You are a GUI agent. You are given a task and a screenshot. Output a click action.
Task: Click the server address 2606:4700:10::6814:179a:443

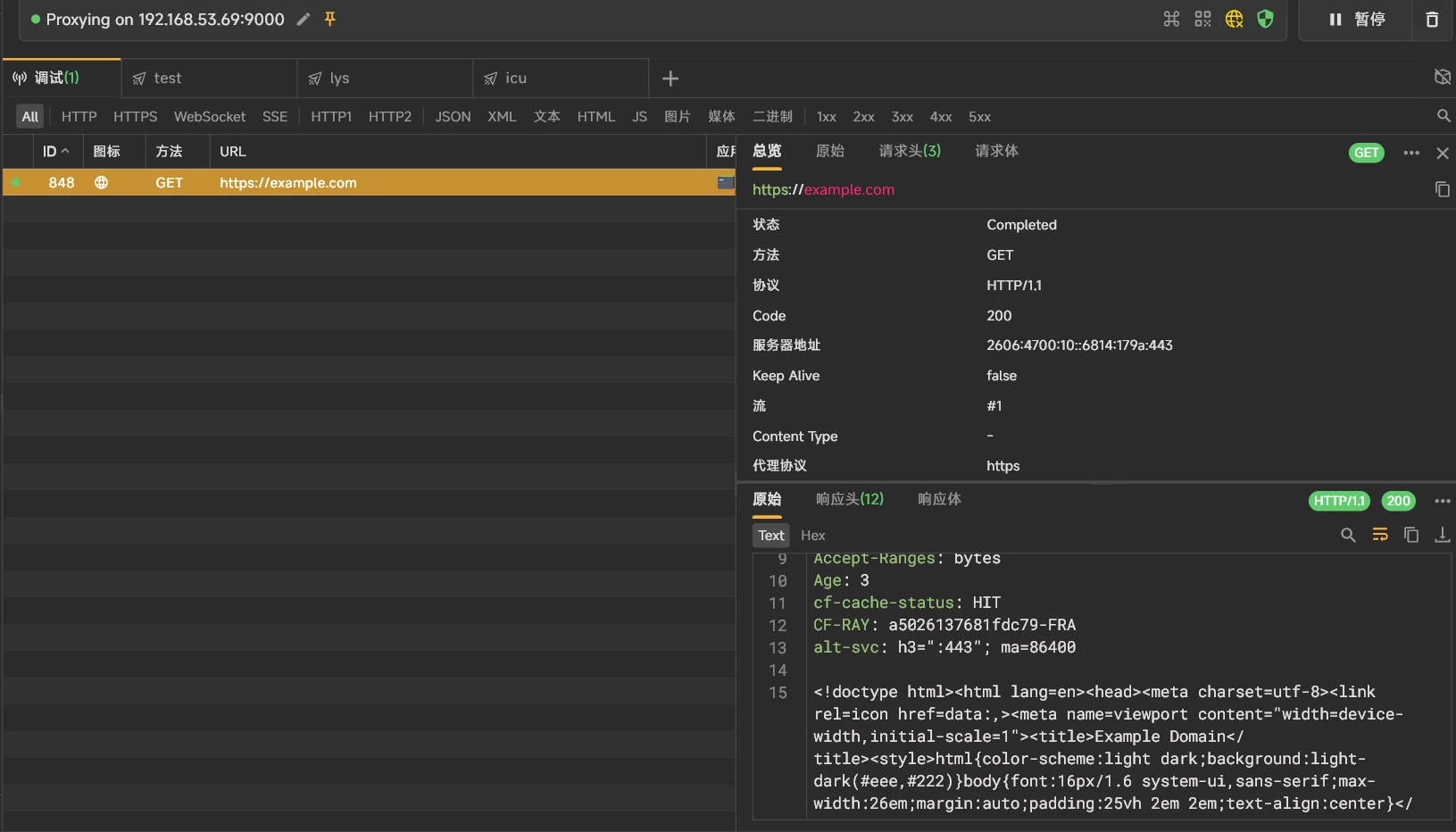[1079, 345]
